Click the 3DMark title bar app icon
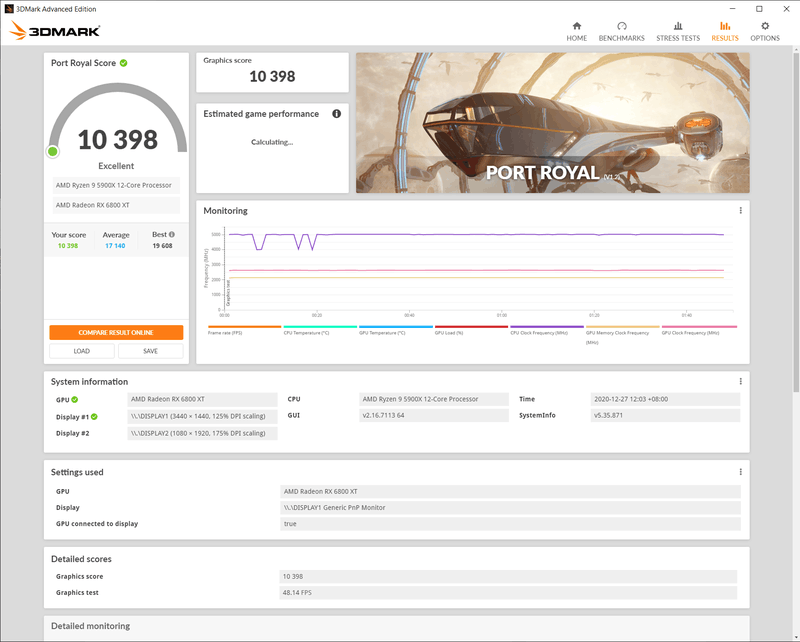 [9, 9]
